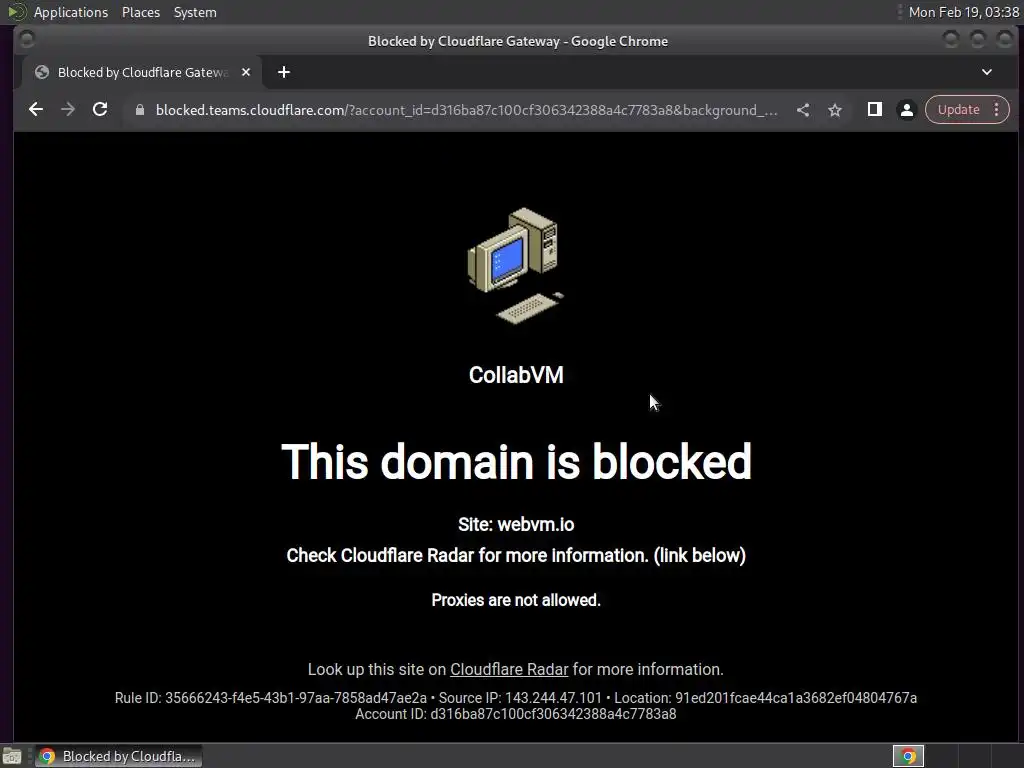This screenshot has width=1024, height=768.
Task: Click the Update button in Chrome
Action: coord(958,110)
